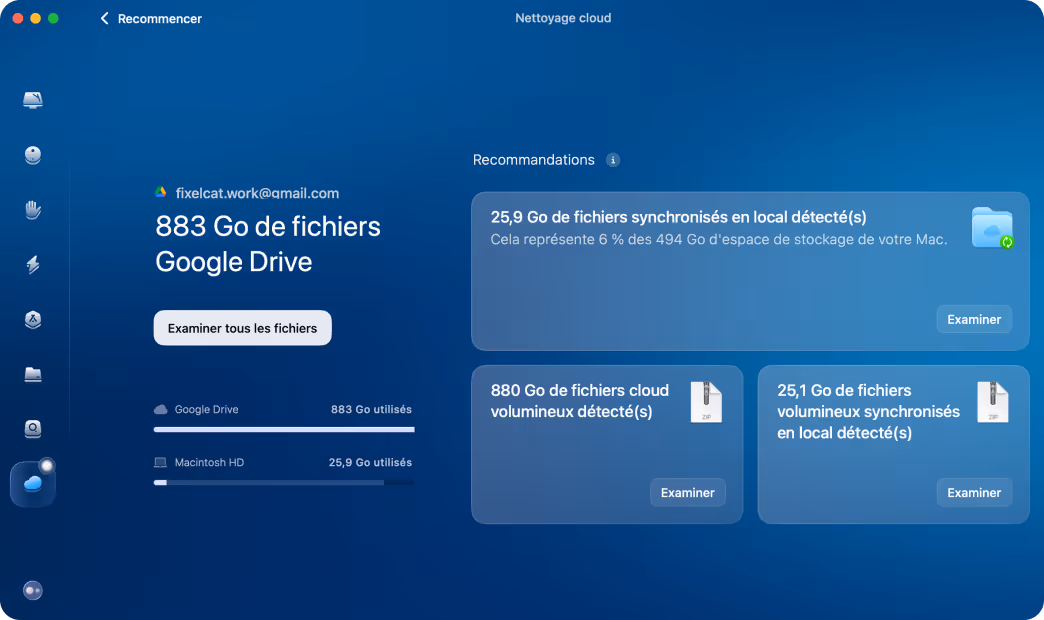1044x620 pixels.
Task: Zoom the window with the green button
Action: point(53,19)
